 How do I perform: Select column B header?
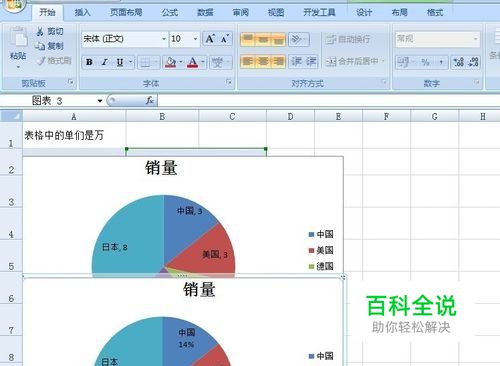click(x=162, y=116)
